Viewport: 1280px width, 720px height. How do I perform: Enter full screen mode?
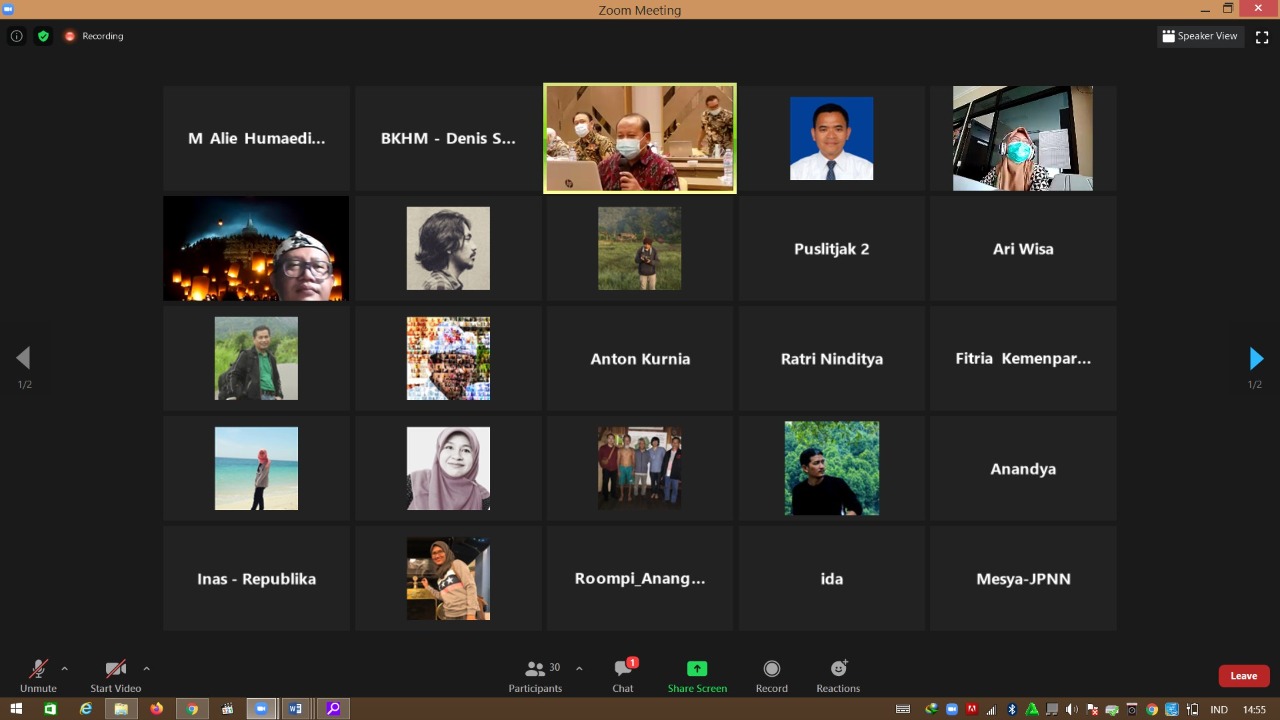pos(1262,36)
